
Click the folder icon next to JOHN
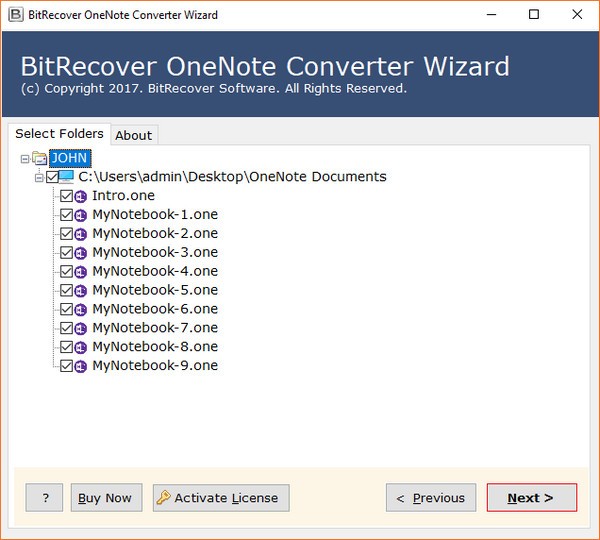(x=40, y=158)
